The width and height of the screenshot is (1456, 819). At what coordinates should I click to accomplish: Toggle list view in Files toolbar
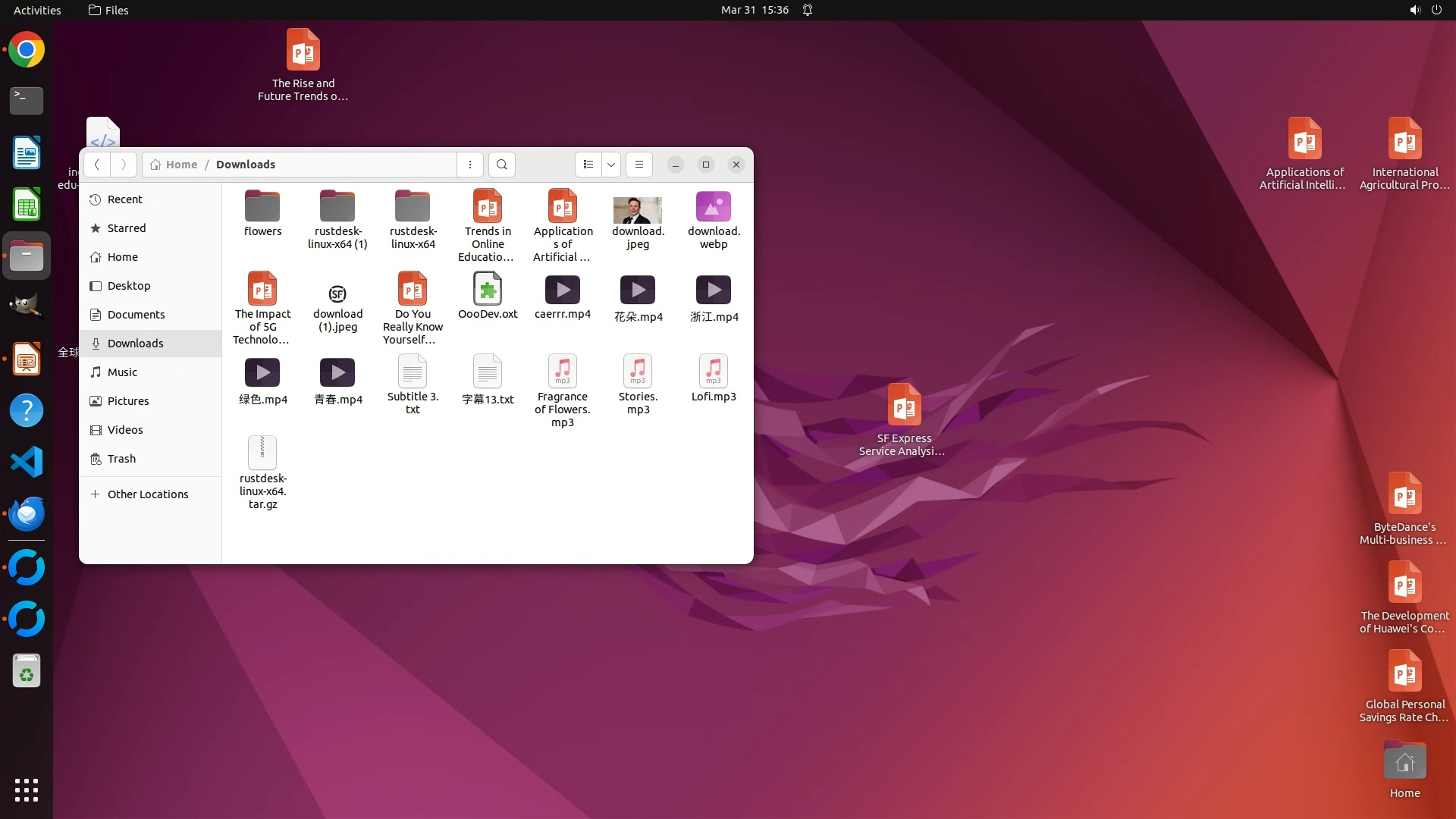pos(588,165)
